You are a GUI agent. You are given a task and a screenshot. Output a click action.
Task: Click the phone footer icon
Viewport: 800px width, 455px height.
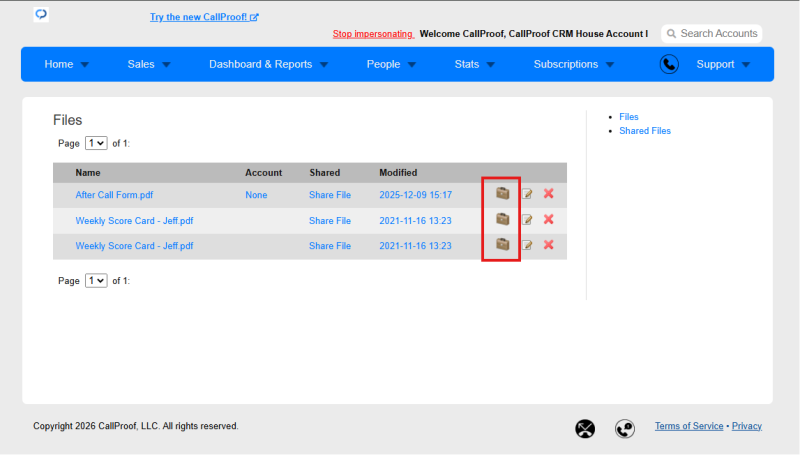tap(624, 428)
